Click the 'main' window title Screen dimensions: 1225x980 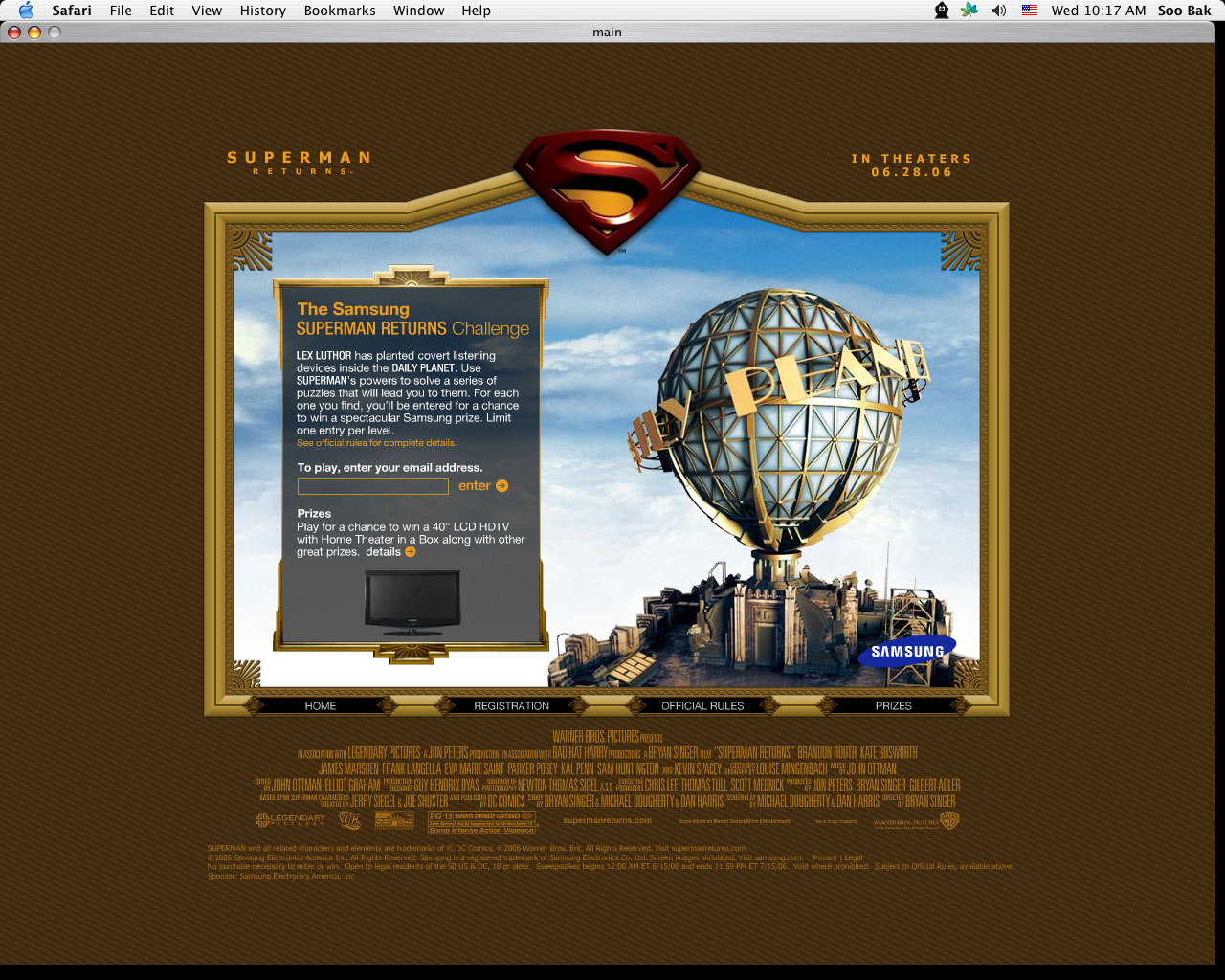pos(607,32)
